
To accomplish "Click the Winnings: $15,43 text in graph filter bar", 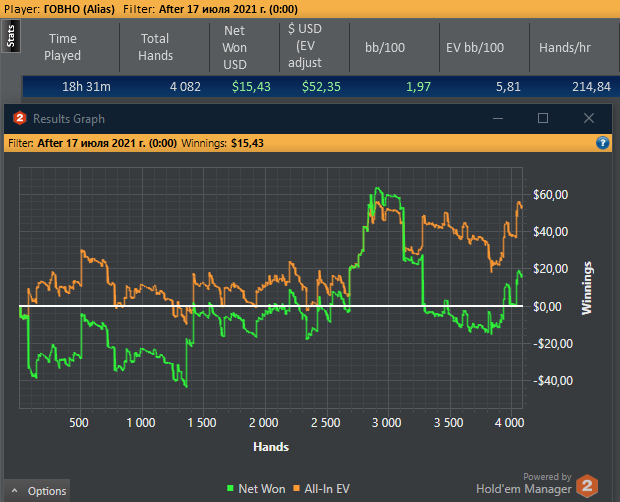I will point(222,143).
